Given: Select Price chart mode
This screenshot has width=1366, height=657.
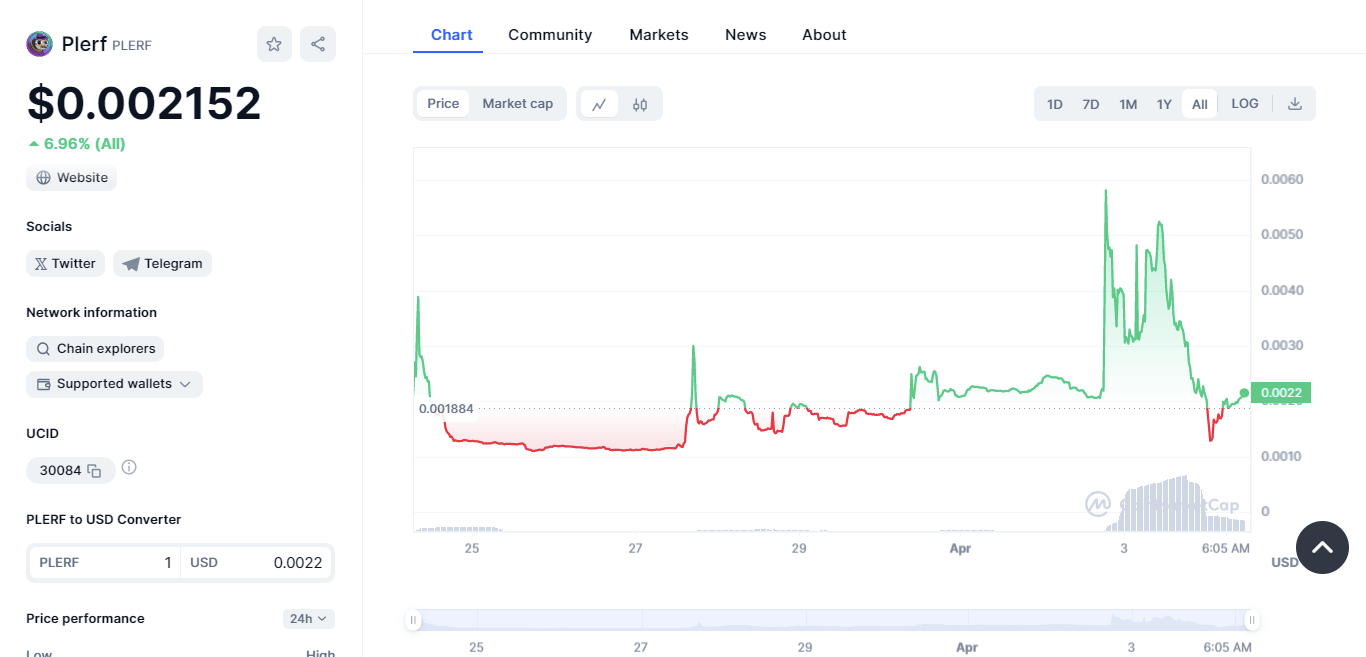Looking at the screenshot, I should click(x=443, y=104).
